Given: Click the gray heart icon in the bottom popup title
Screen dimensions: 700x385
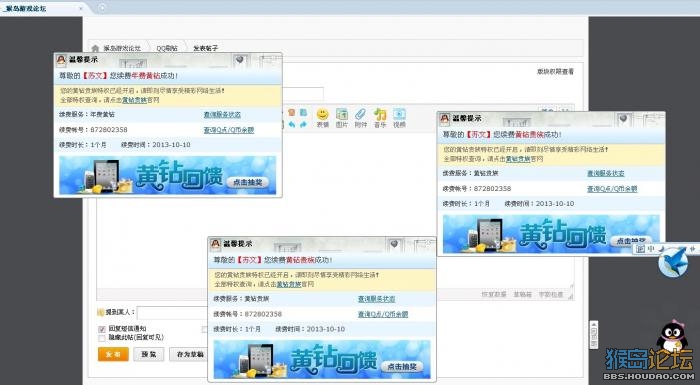Looking at the screenshot, I should (394, 244).
